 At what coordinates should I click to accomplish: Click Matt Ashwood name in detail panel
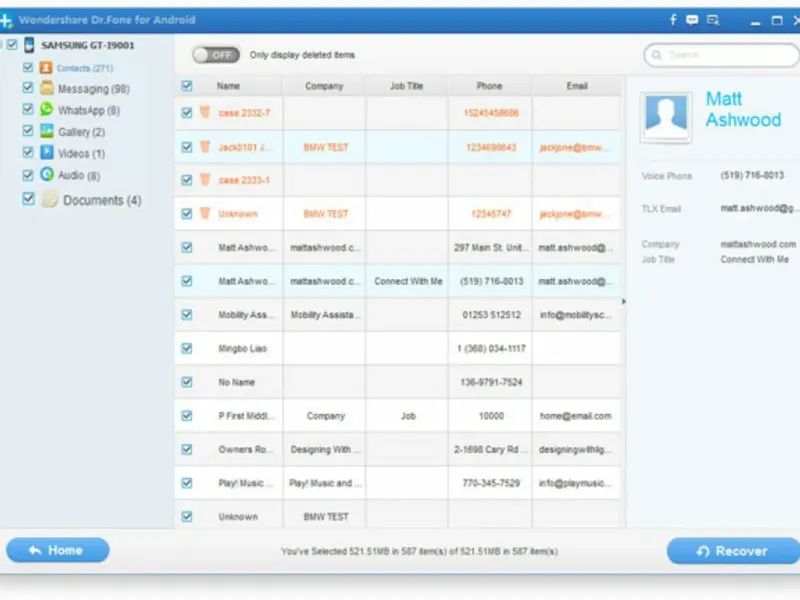(743, 109)
